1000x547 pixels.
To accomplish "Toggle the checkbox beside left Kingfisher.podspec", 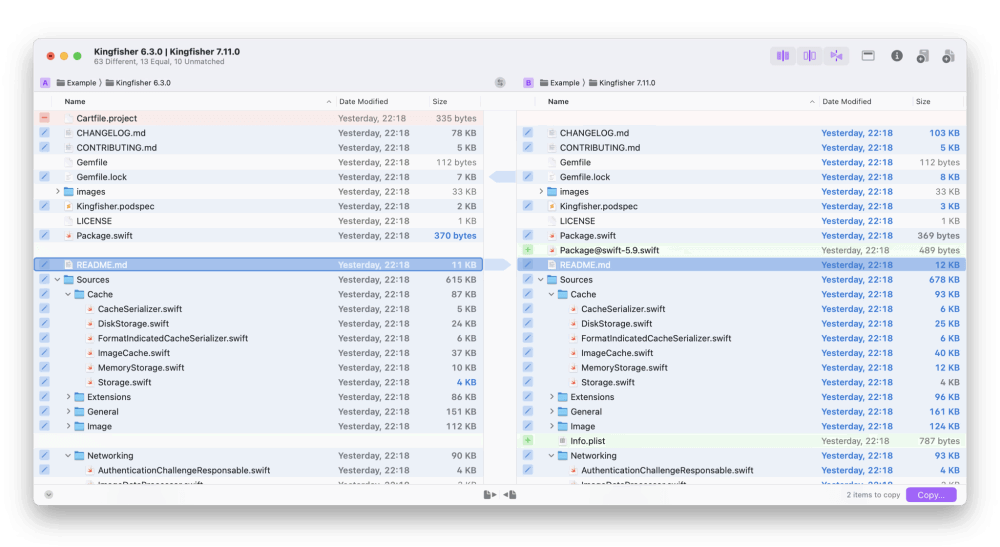I will [44, 206].
